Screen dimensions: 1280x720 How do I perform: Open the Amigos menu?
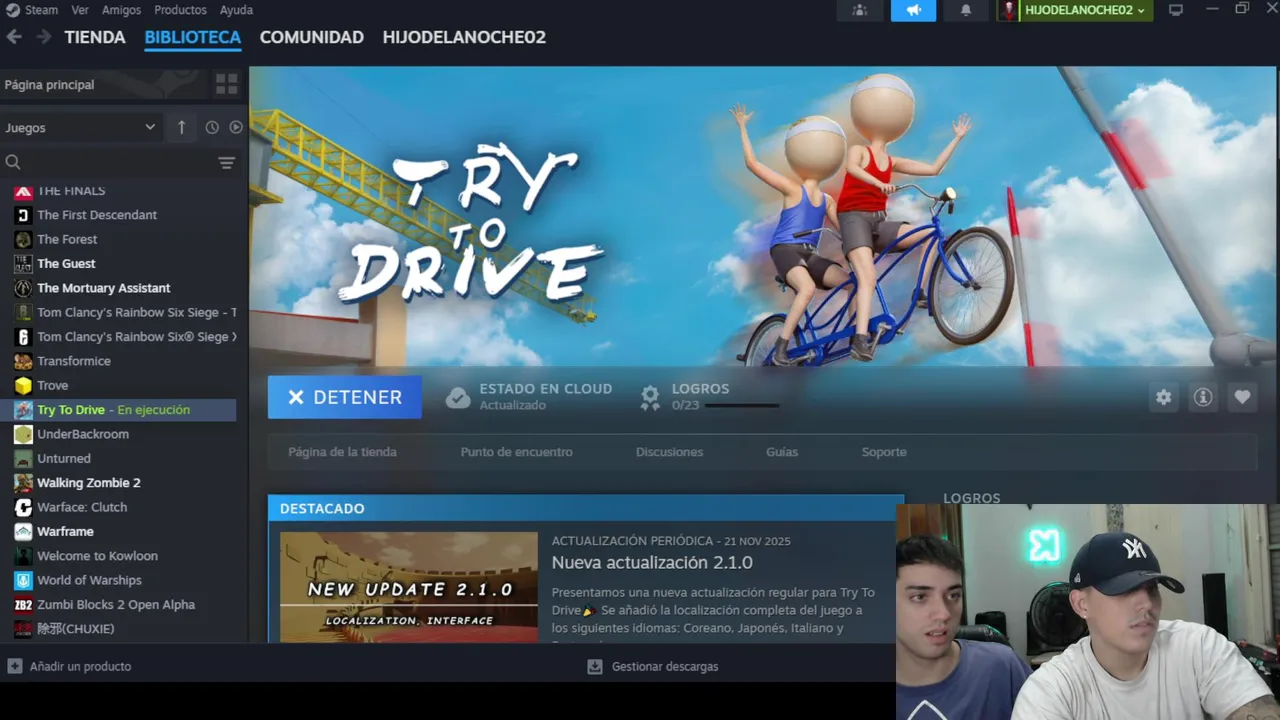(x=121, y=10)
